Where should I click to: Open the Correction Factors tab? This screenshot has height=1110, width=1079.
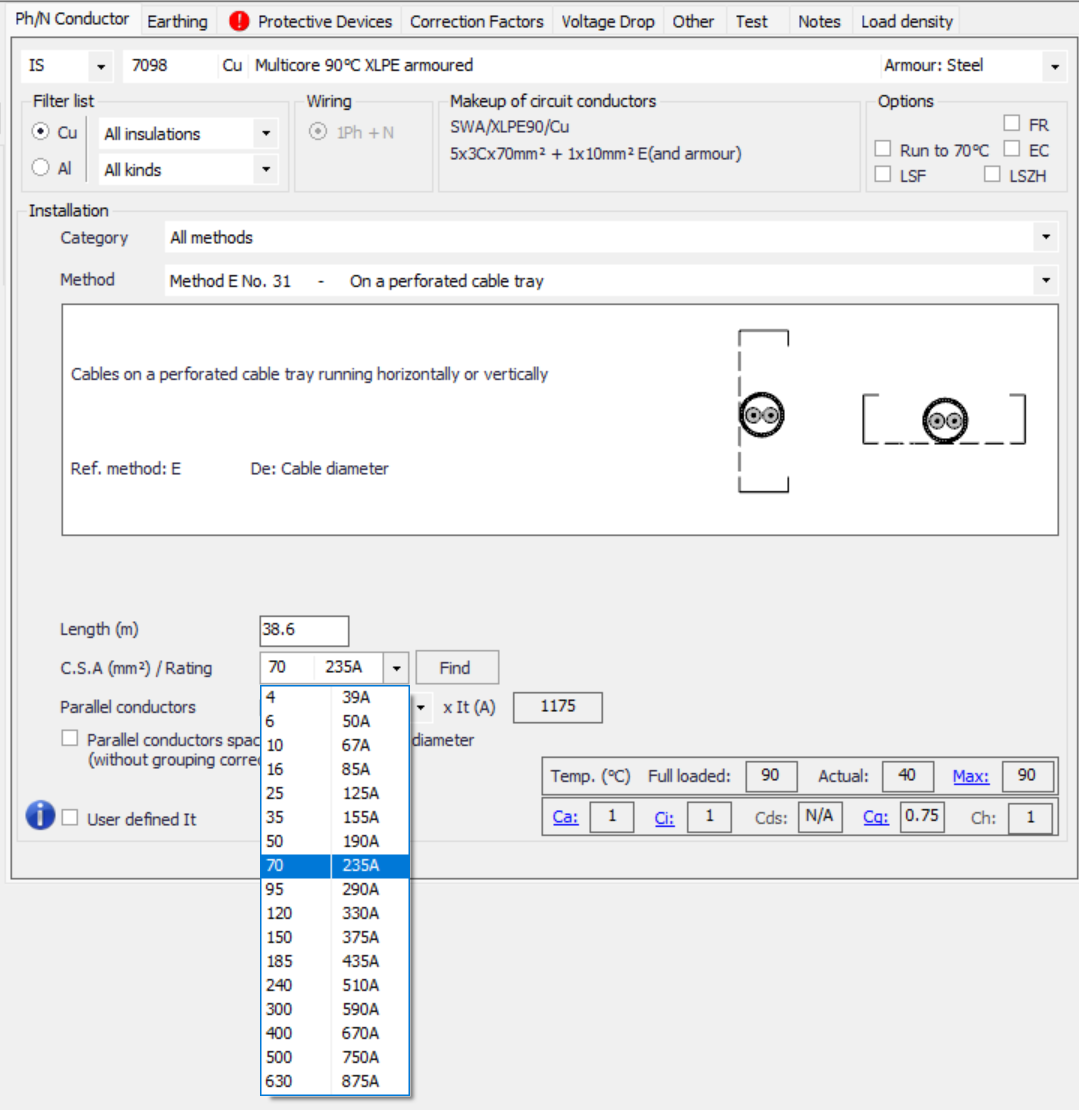(476, 21)
